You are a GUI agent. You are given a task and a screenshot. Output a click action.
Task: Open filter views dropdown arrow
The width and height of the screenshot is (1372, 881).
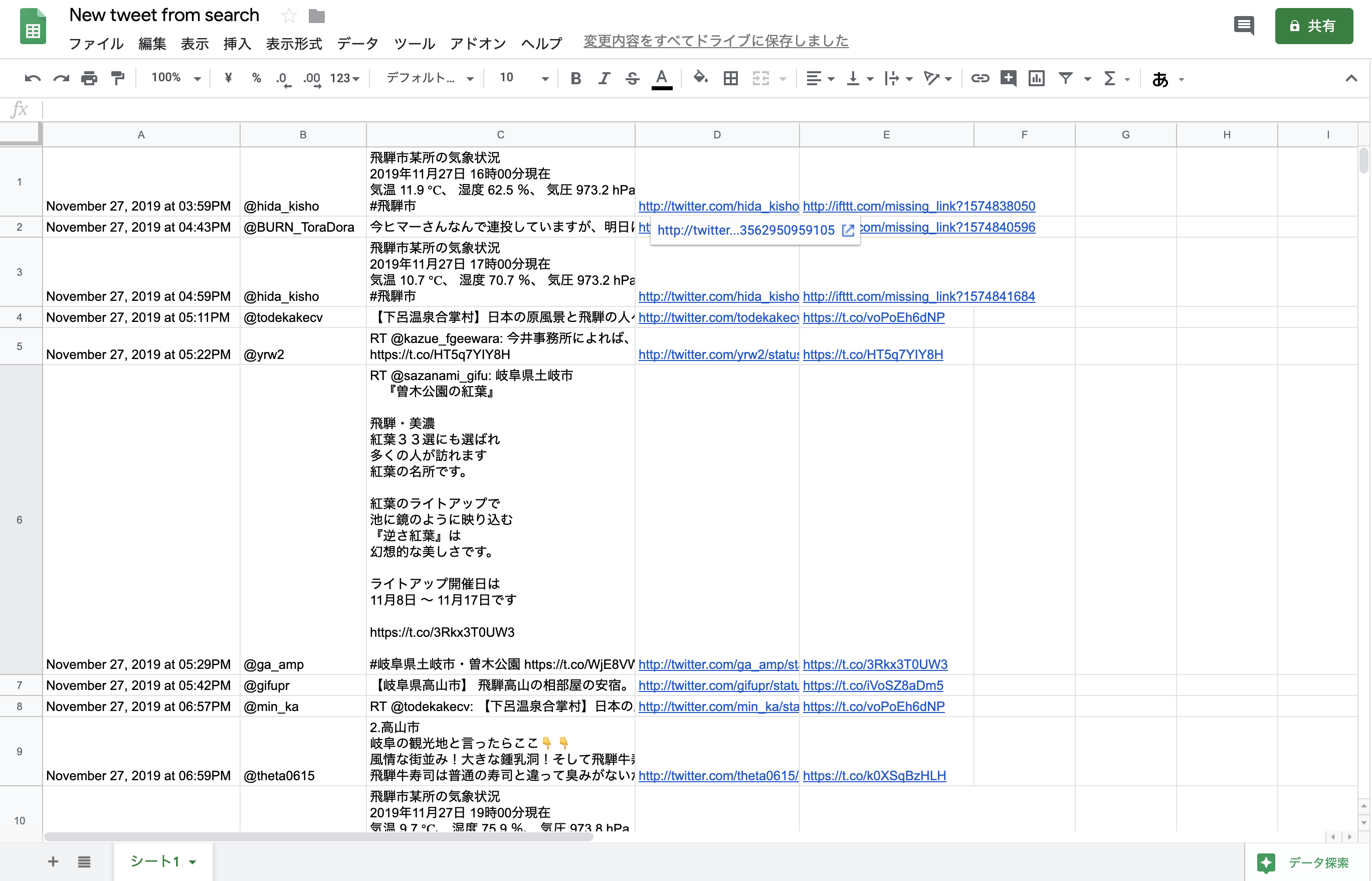click(x=1087, y=79)
